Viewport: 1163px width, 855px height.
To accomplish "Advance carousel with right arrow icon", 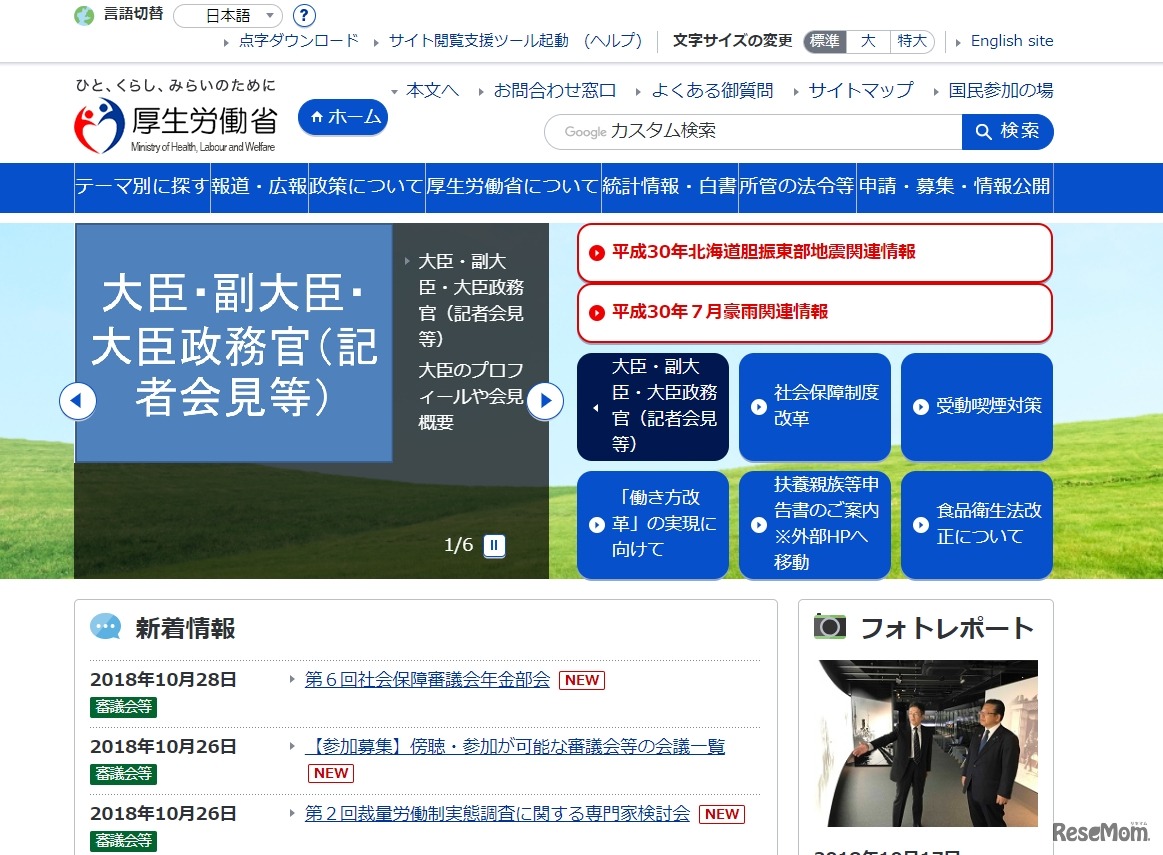I will 545,400.
